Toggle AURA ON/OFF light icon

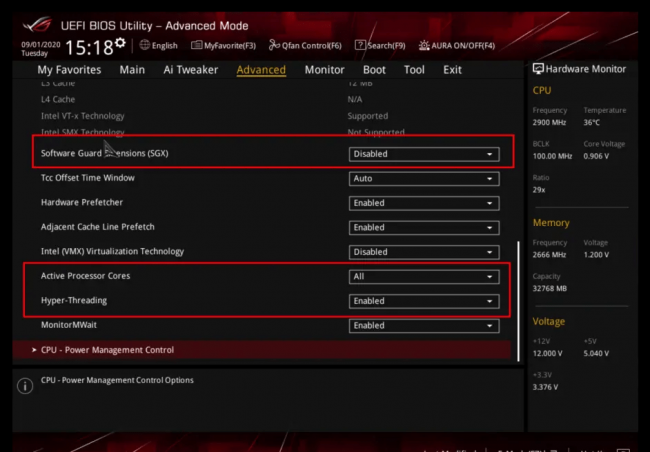pyautogui.click(x=424, y=45)
